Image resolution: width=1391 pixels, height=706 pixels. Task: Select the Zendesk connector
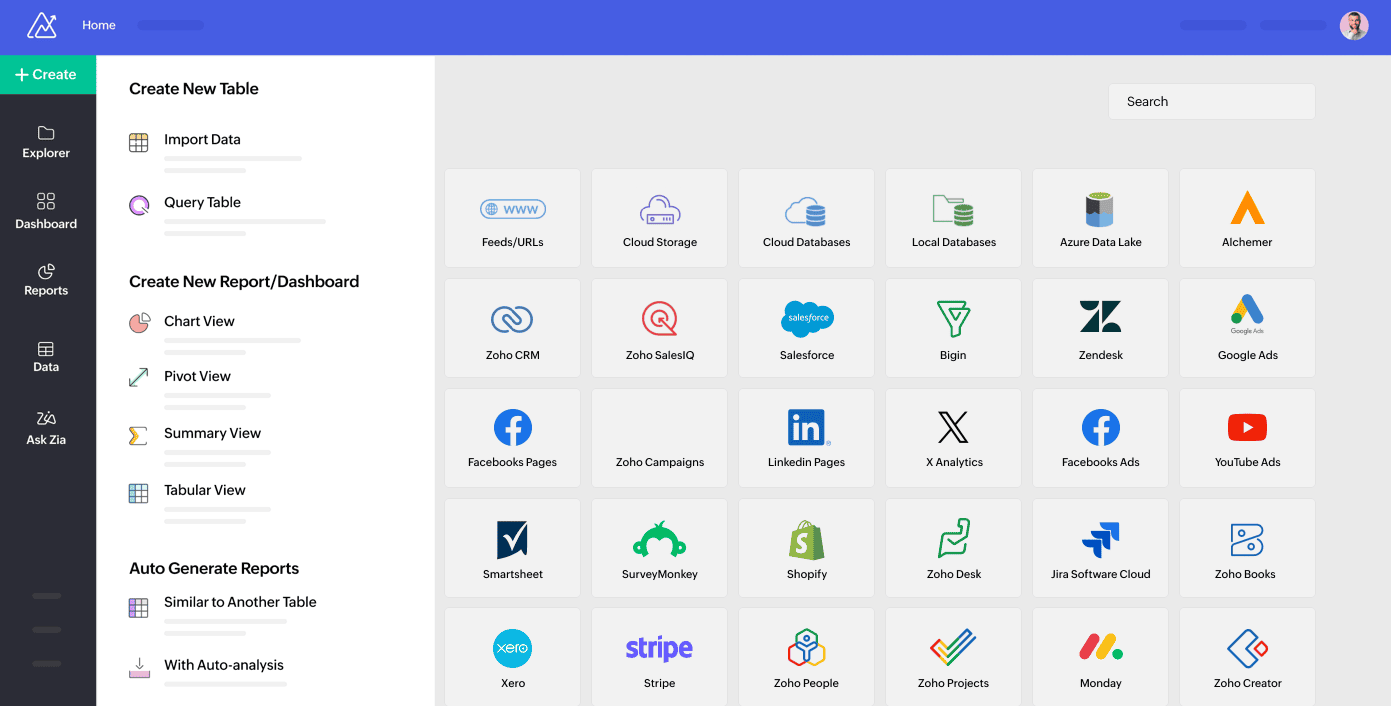coord(1100,328)
